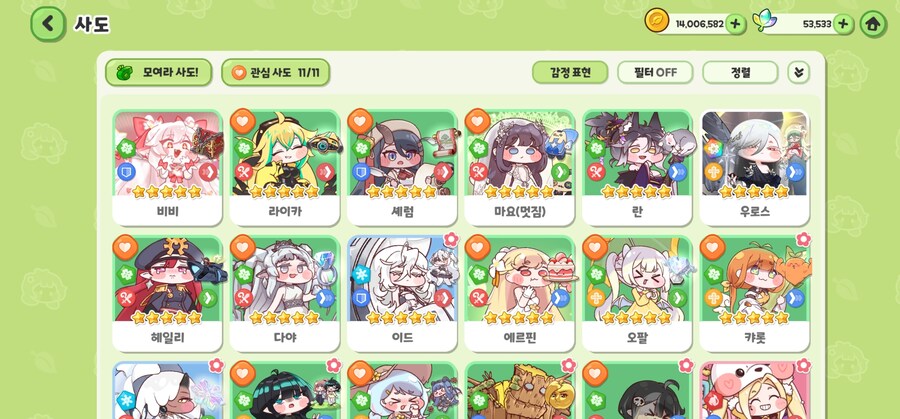
Task: Open the 모여라 사도! menu
Action: click(158, 72)
